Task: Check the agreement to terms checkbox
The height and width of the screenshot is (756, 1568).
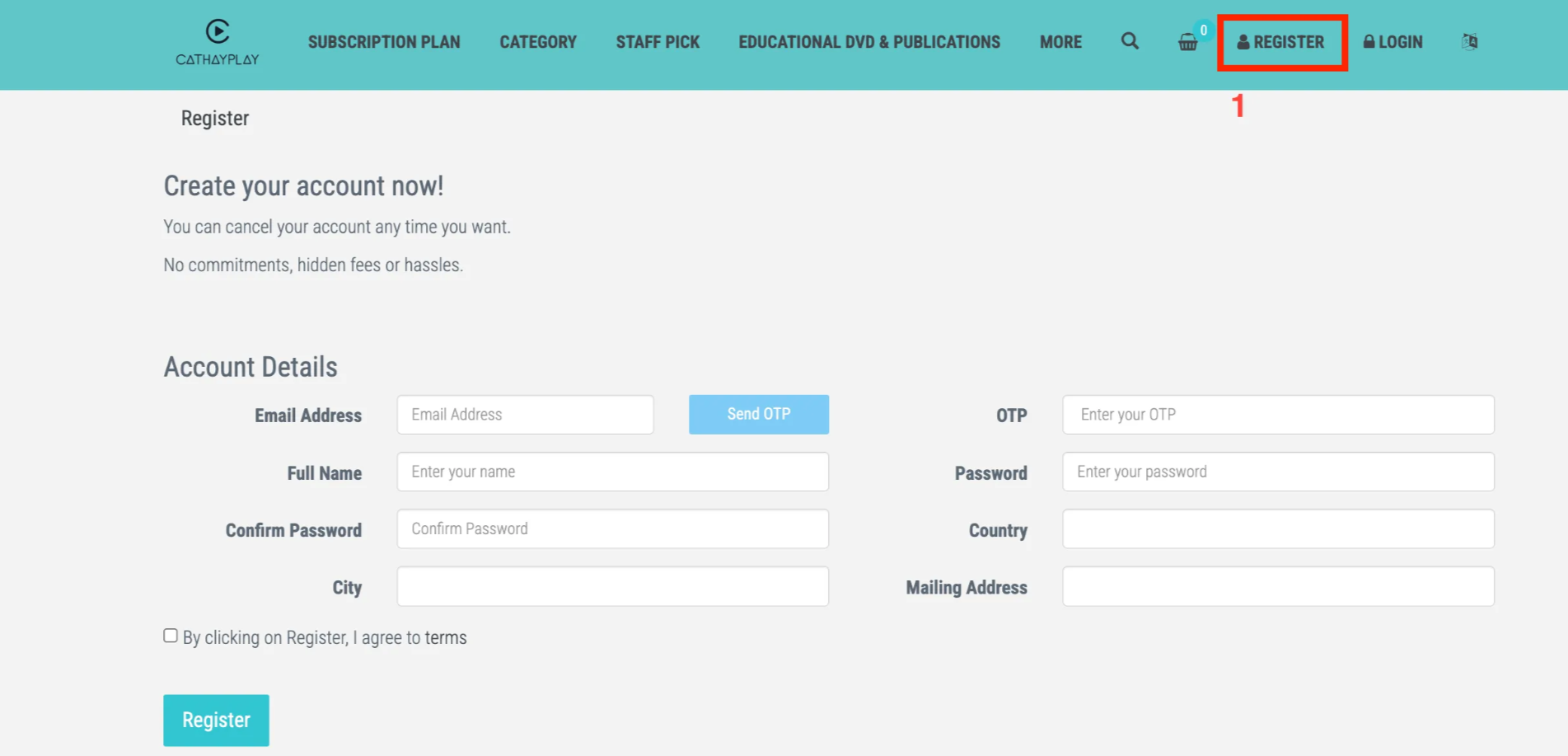Action: pyautogui.click(x=170, y=635)
